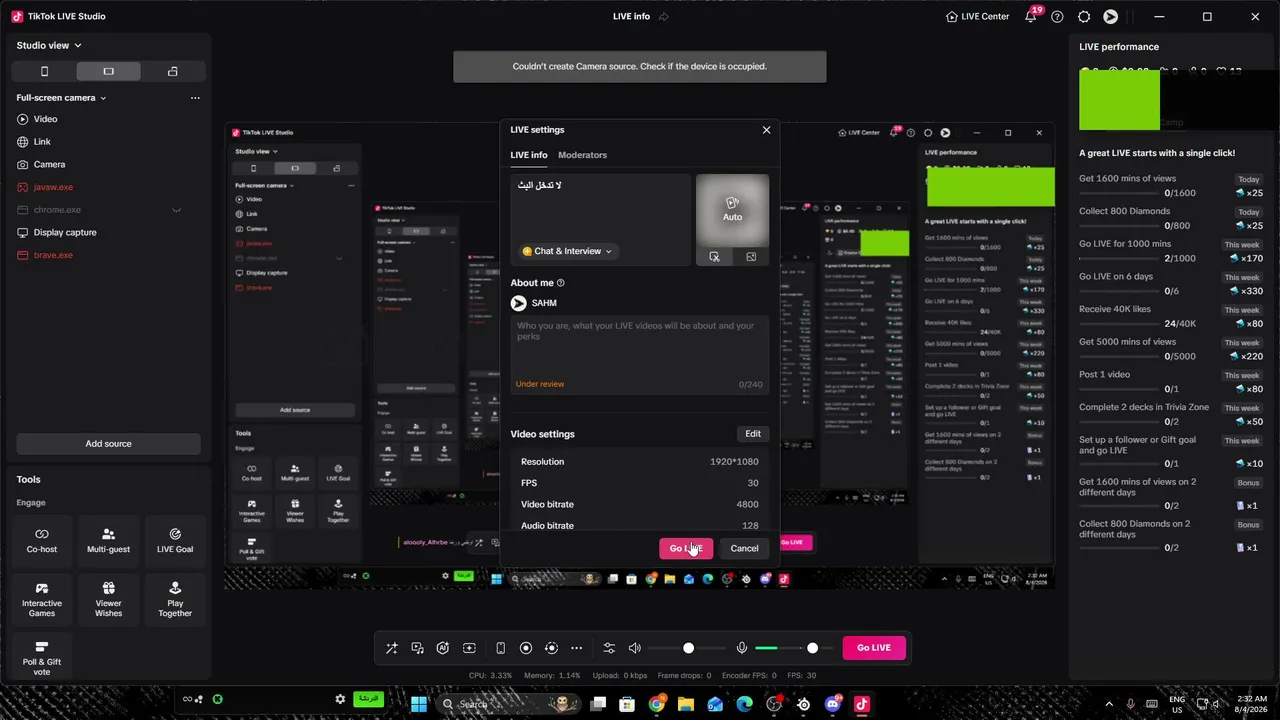The height and width of the screenshot is (720, 1280).
Task: Open the Viewer Wishes tool
Action: point(108,599)
